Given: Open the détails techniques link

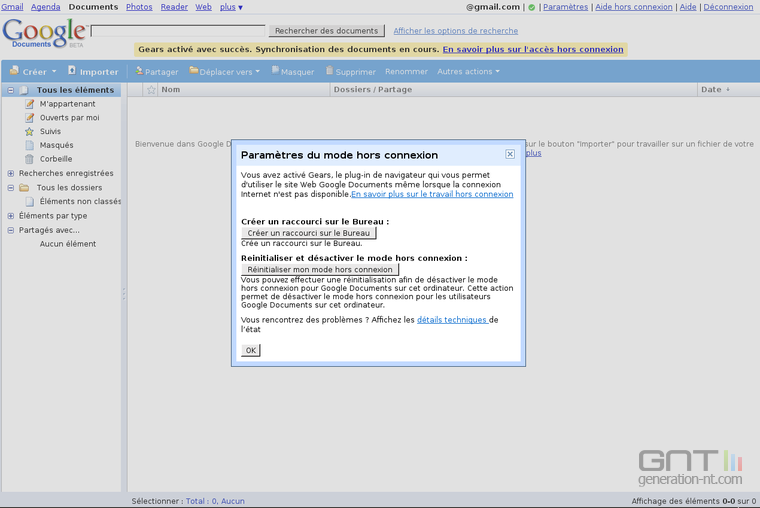Looking at the screenshot, I should (x=452, y=320).
